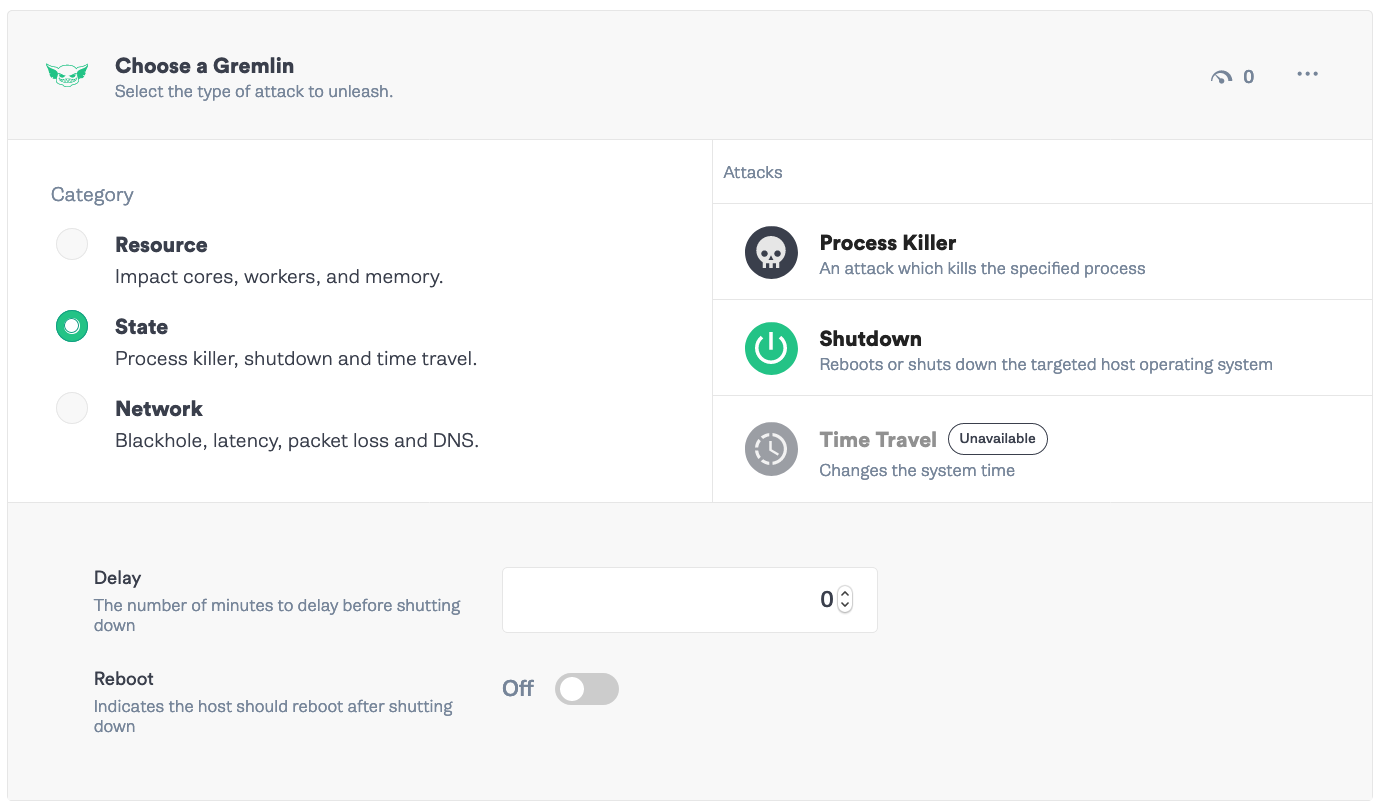The image size is (1382, 812).
Task: Select the Resource category radio button
Action: [x=72, y=244]
